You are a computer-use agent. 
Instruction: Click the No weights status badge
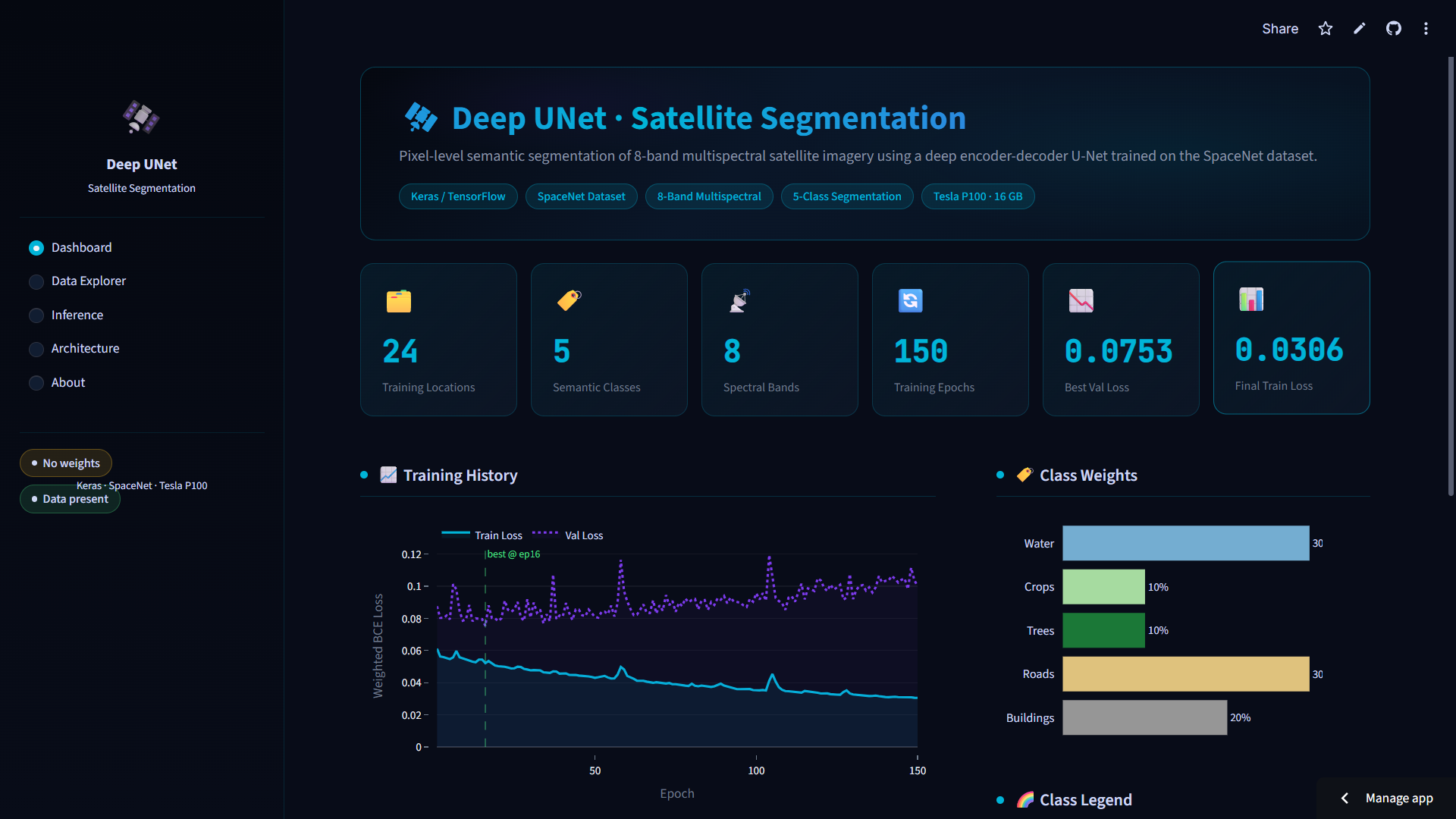66,463
